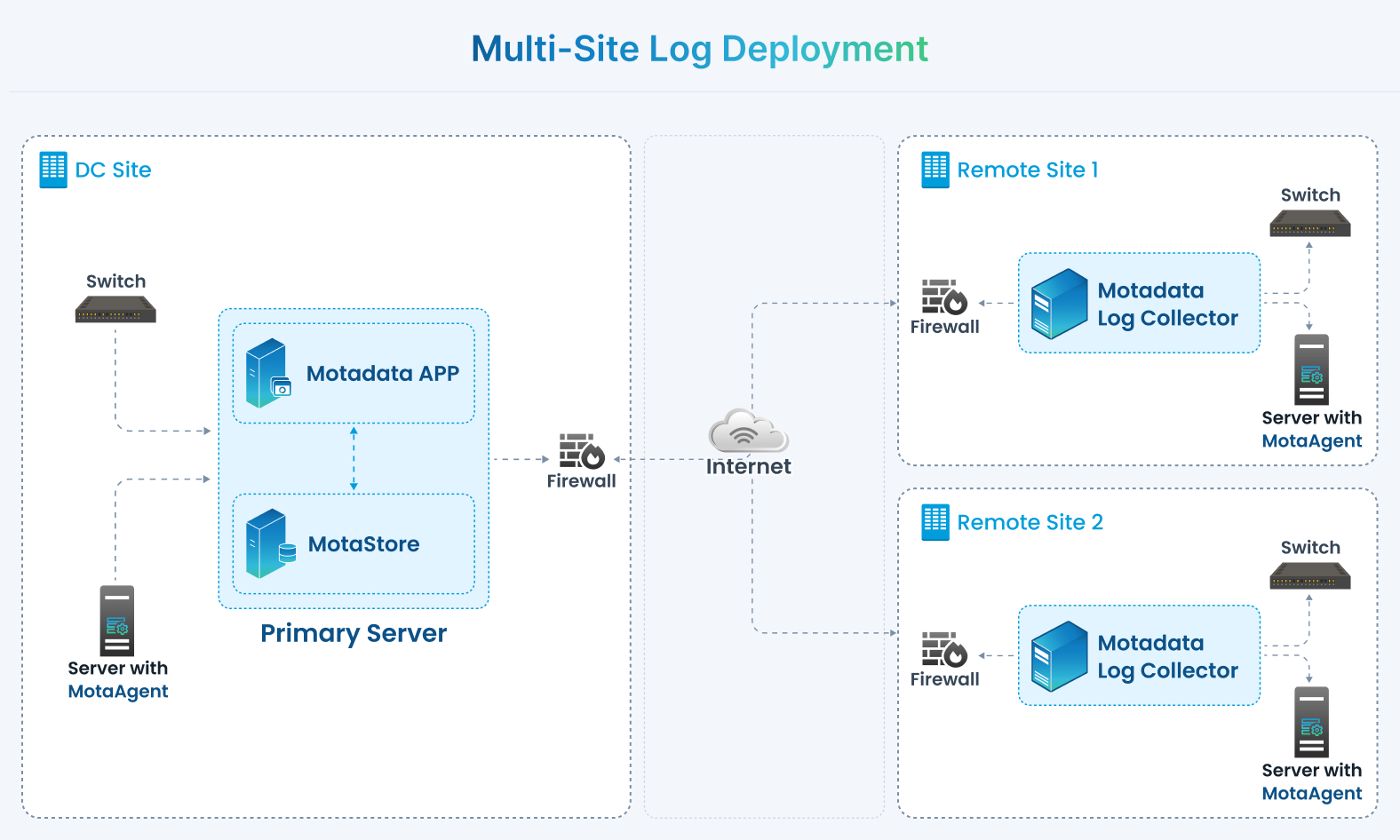This screenshot has width=1400, height=840.
Task: Click the Firewall label in DC Site
Action: [x=582, y=481]
